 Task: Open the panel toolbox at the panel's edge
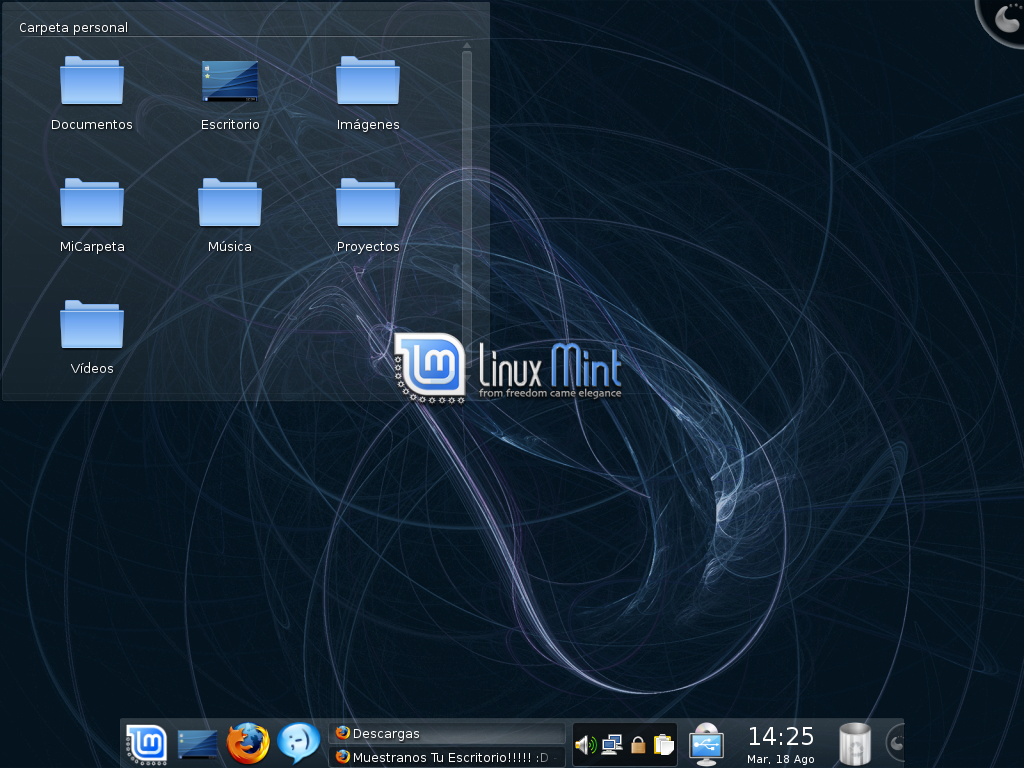[x=896, y=743]
